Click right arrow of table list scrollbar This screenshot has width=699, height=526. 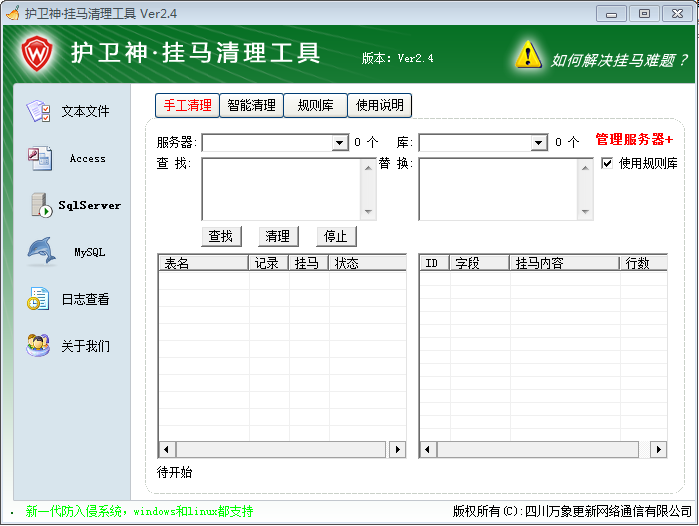pyautogui.click(x=397, y=450)
